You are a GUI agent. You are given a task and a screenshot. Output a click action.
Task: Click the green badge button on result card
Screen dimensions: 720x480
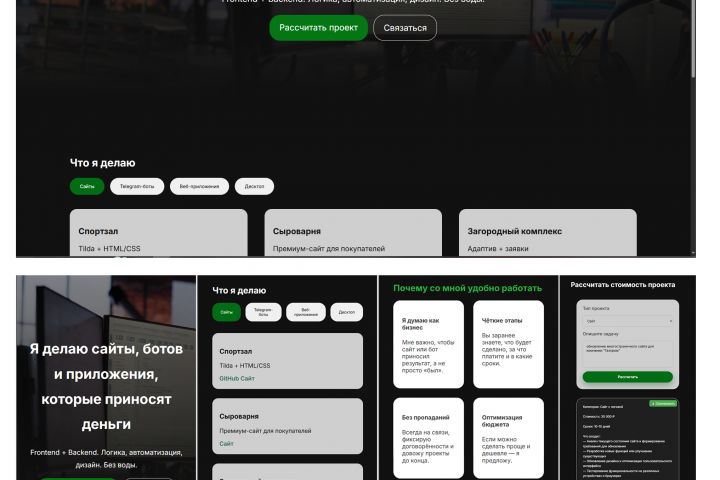[663, 404]
